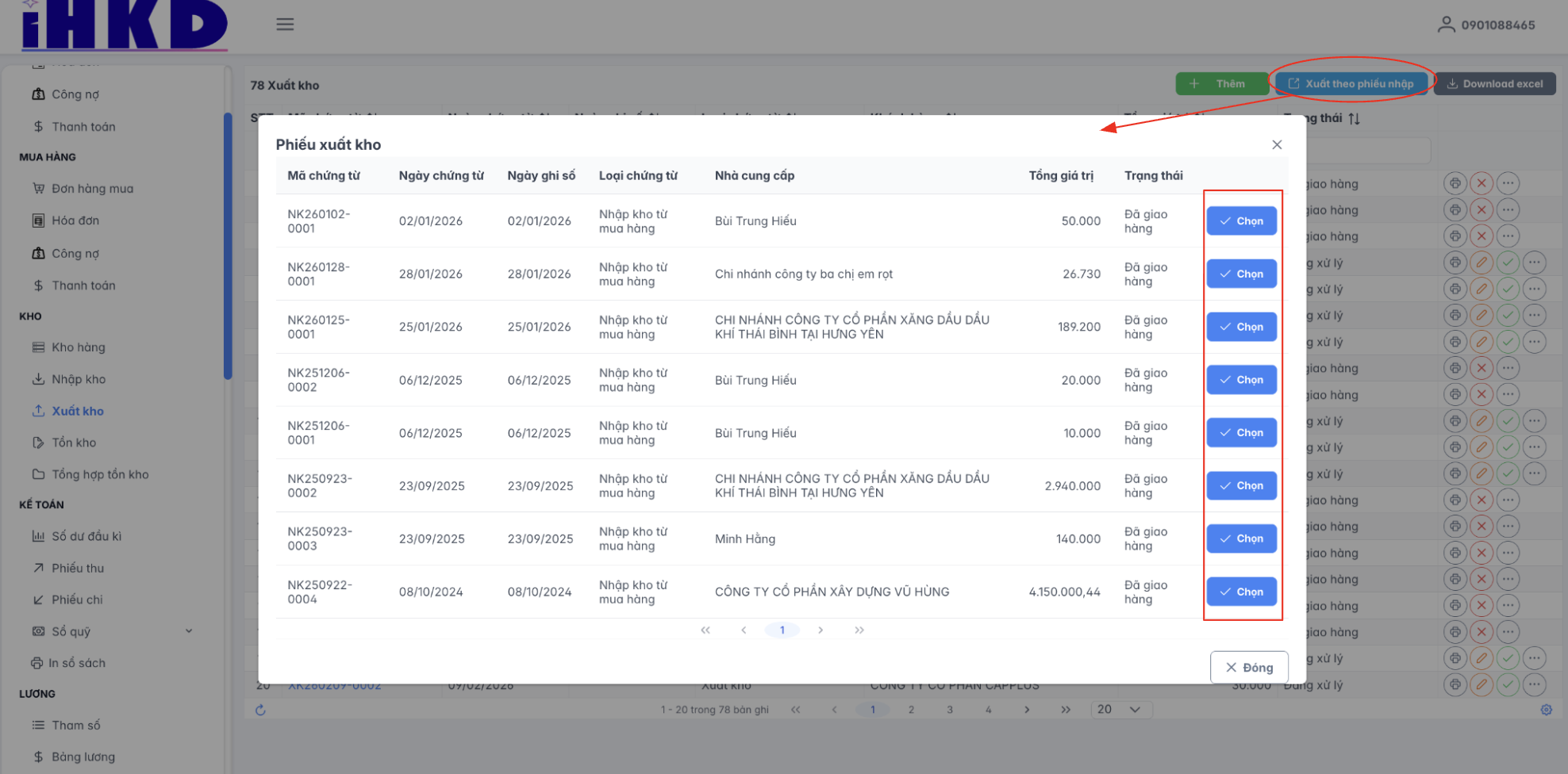Image resolution: width=1568 pixels, height=774 pixels.
Task: Open more options icon on the first row
Action: (x=1508, y=184)
